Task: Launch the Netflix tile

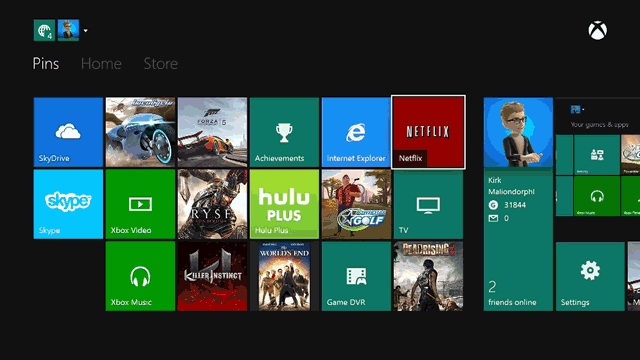Action: [428, 132]
